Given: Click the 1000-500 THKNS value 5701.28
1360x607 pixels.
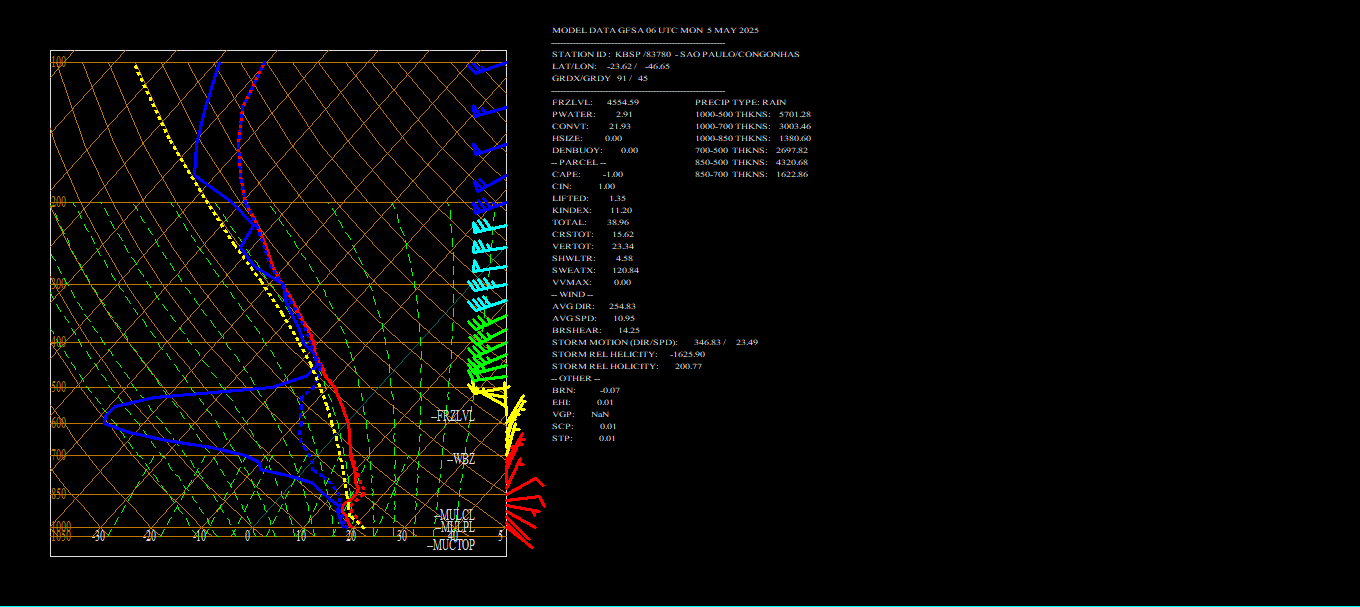Looking at the screenshot, I should 795,114.
